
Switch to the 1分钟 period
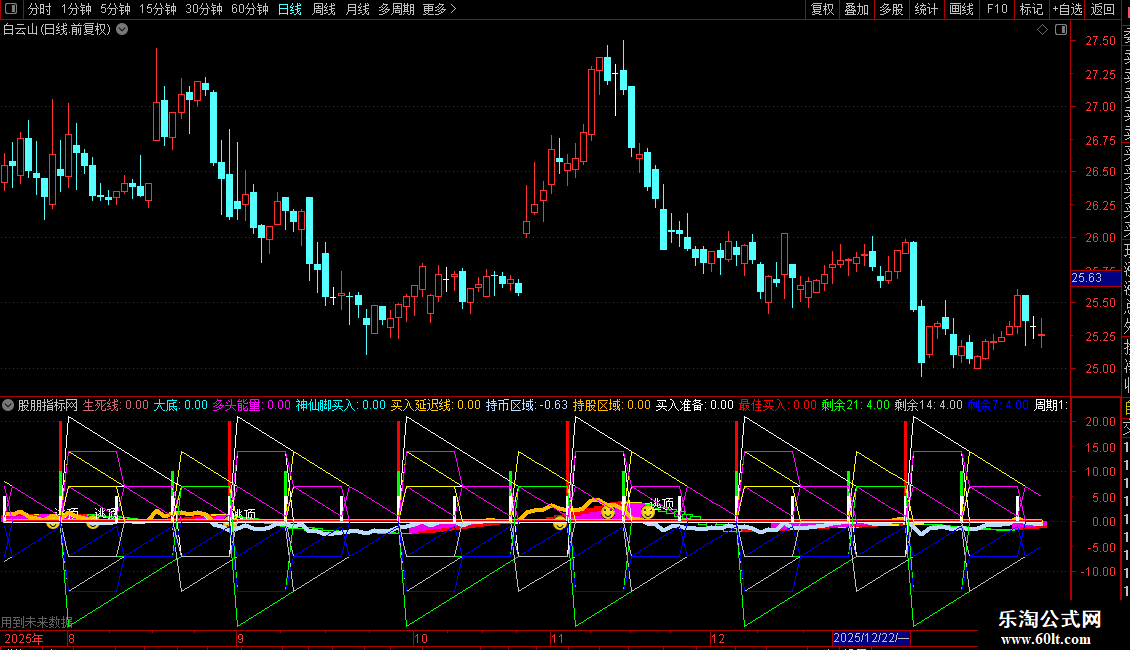(76, 9)
